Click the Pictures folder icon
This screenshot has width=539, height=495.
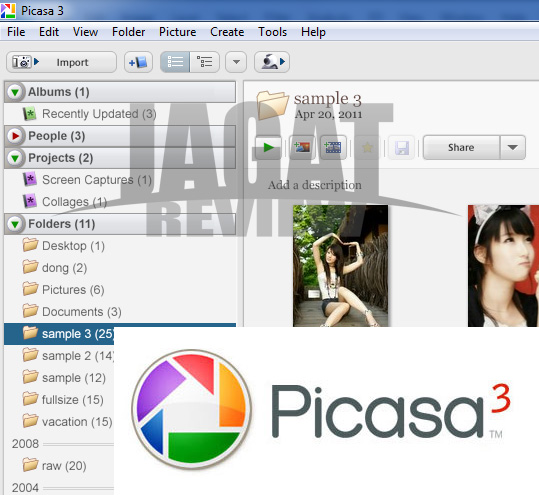point(30,289)
